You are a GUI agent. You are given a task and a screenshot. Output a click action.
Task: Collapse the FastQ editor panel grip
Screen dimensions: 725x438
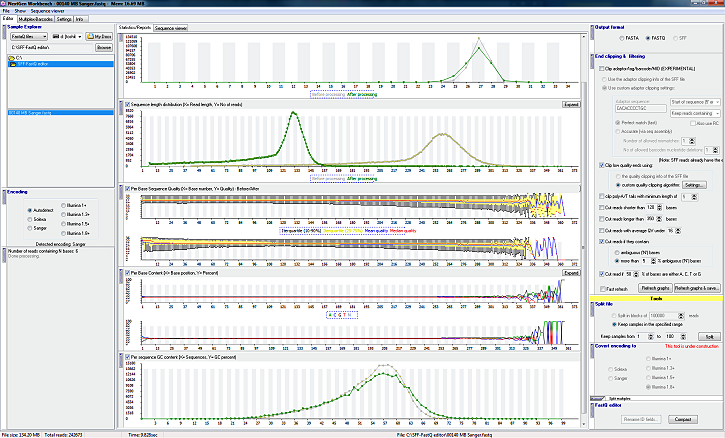(x=592, y=410)
